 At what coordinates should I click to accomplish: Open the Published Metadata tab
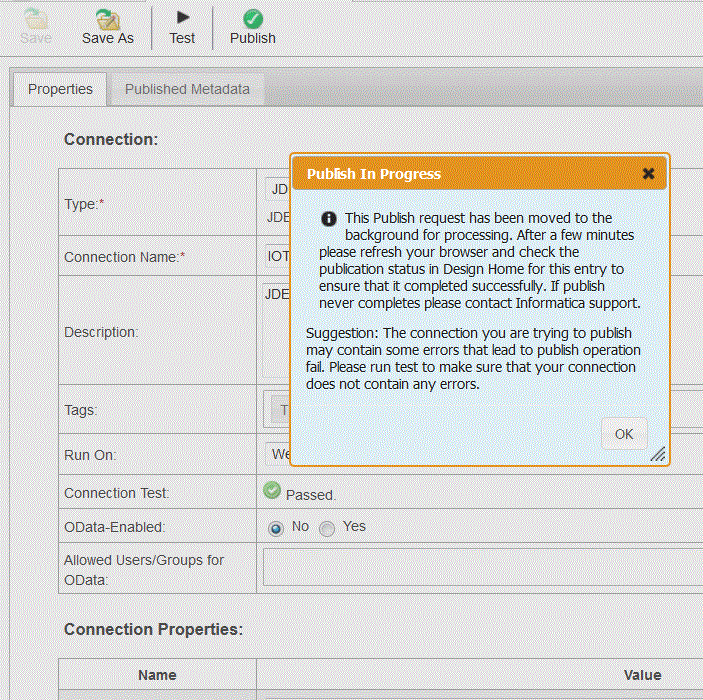click(x=187, y=89)
